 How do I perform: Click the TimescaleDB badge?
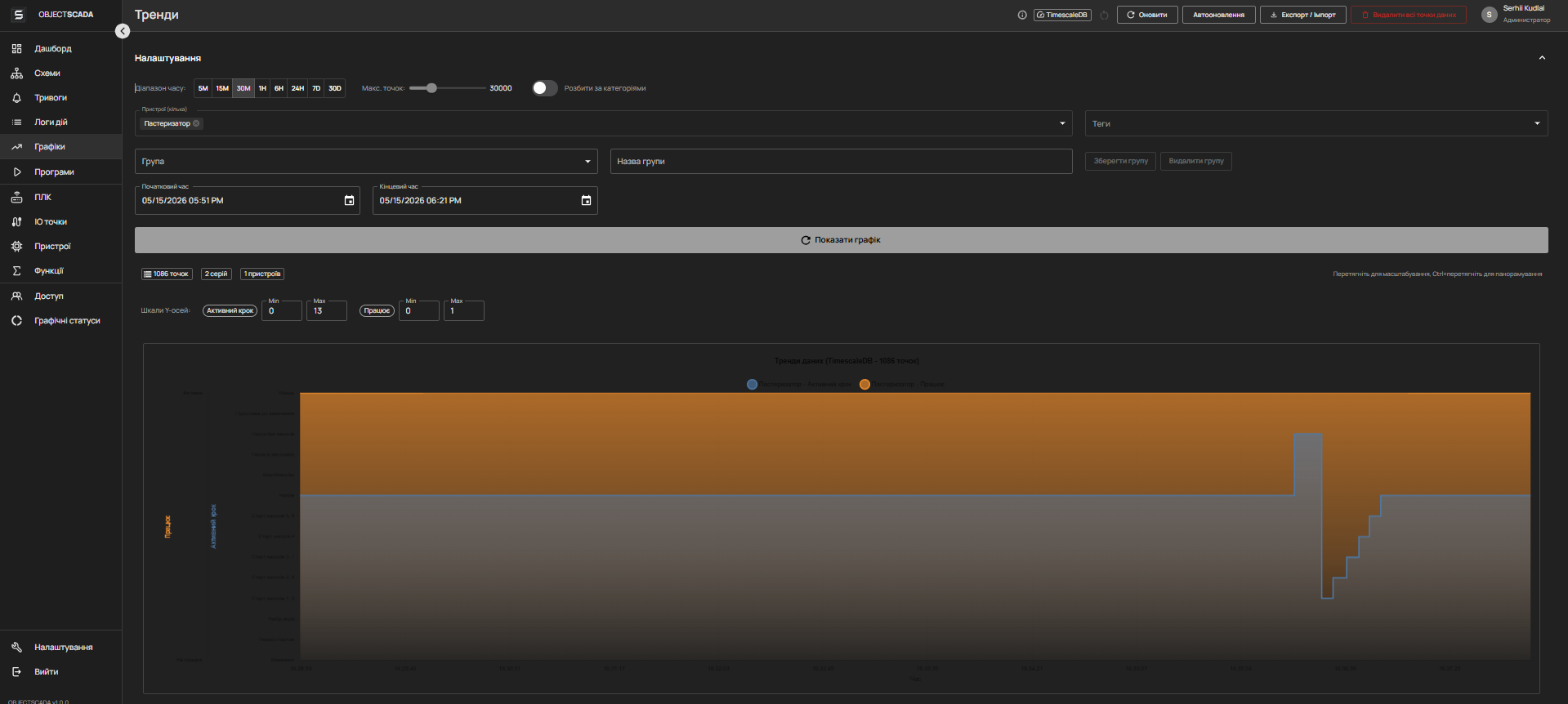point(1062,15)
